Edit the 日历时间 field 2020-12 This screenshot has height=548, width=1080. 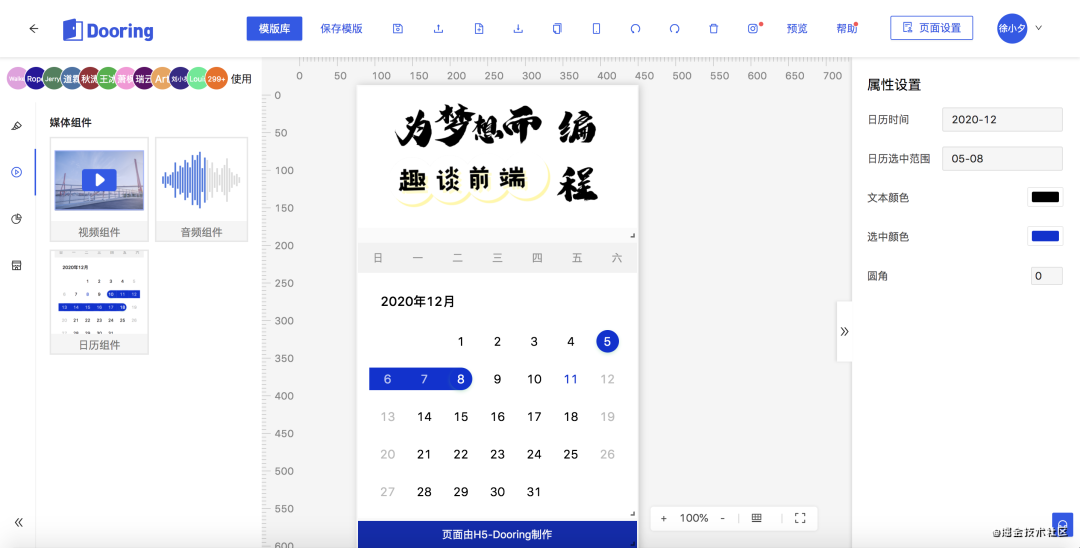pos(1001,119)
